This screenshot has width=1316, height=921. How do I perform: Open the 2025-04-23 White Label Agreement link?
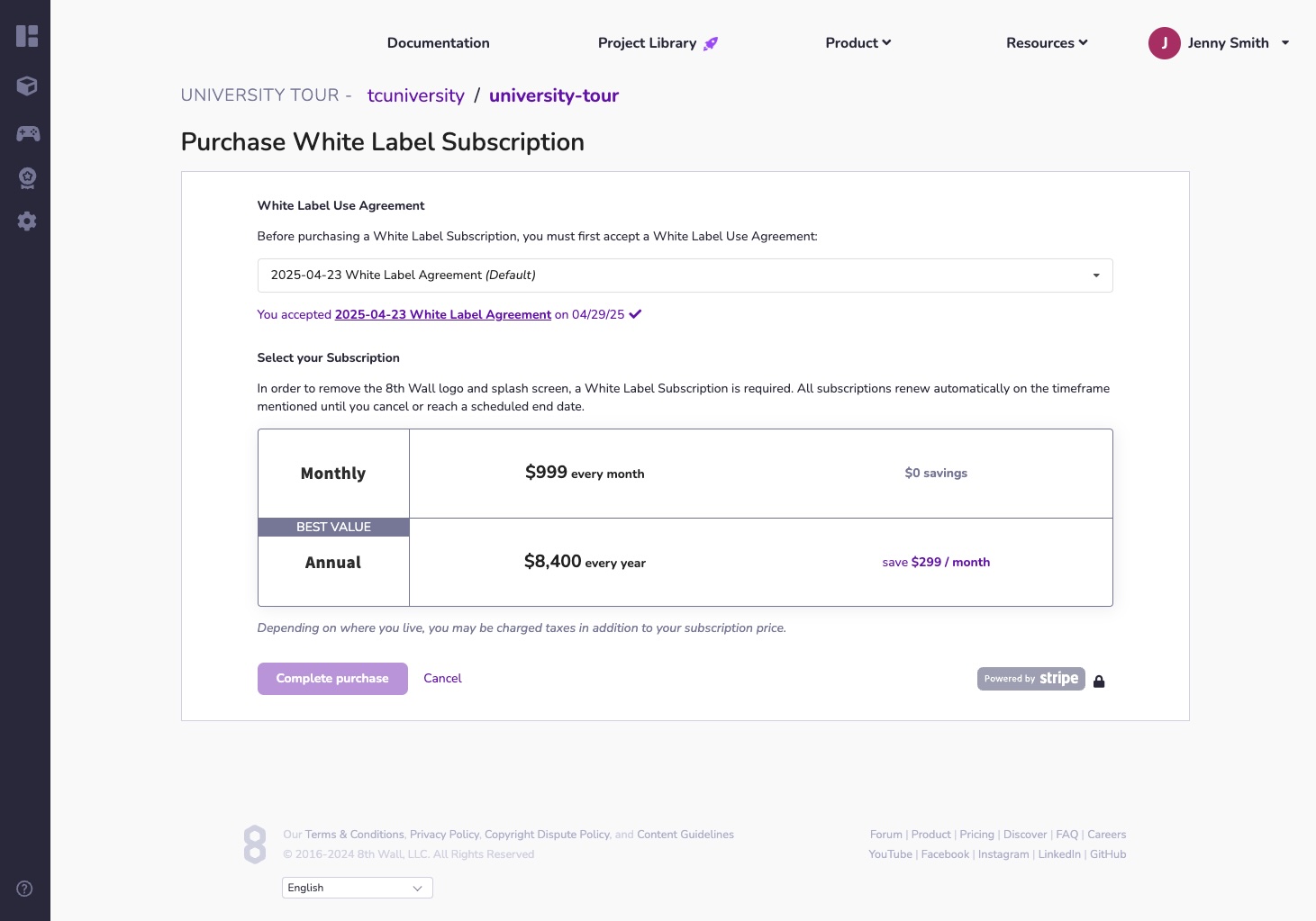tap(442, 315)
